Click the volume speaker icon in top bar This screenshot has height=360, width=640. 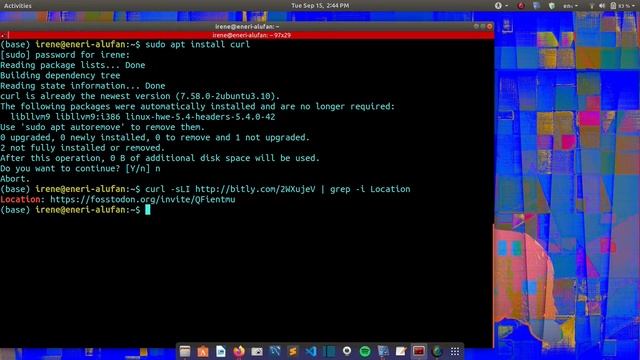[602, 6]
